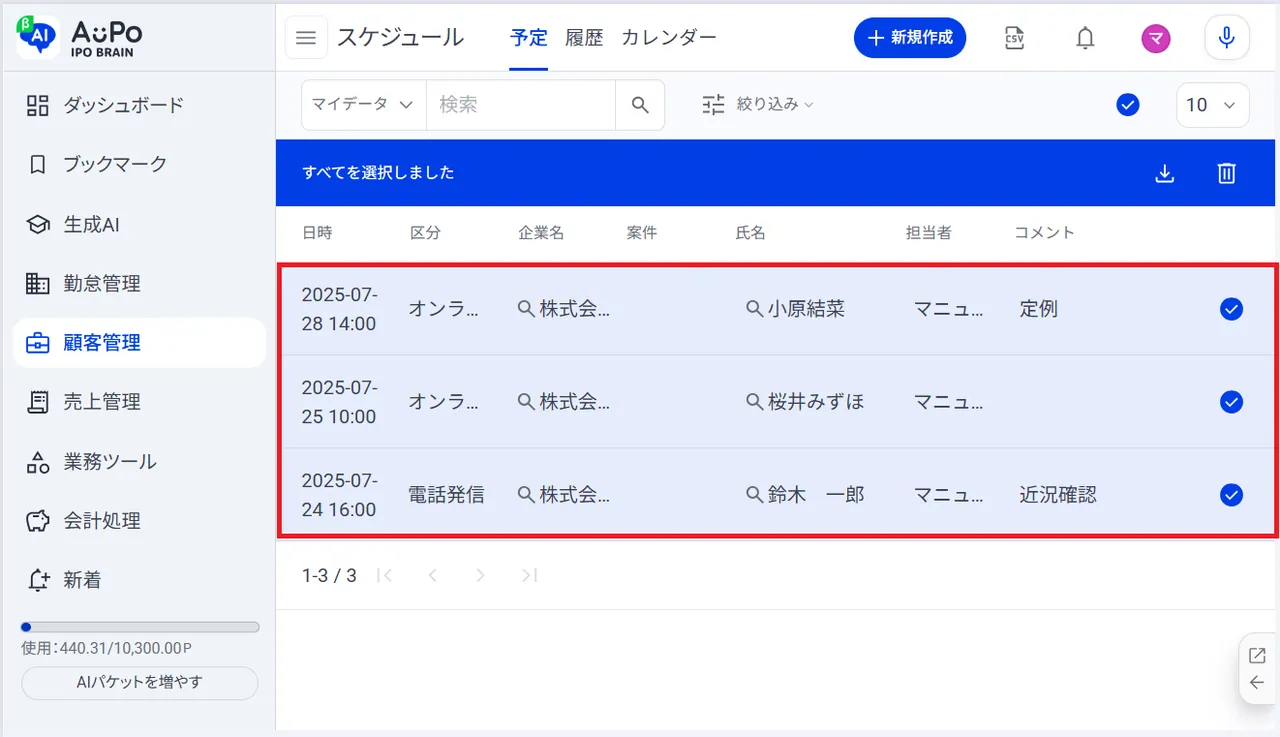Delete selected rows with trash icon
This screenshot has width=1280, height=737.
1227,173
